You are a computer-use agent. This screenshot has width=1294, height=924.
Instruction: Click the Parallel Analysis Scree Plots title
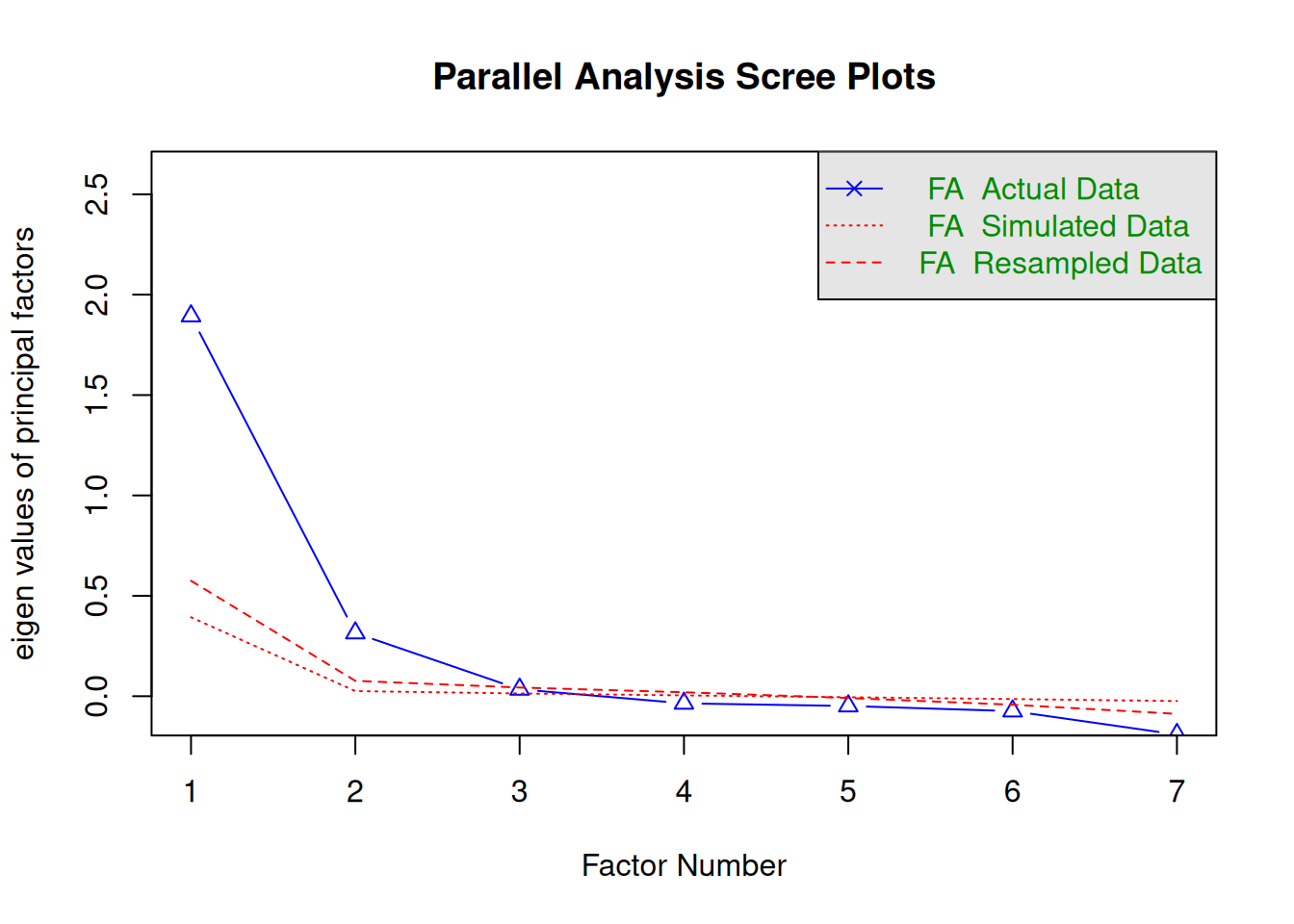(684, 77)
